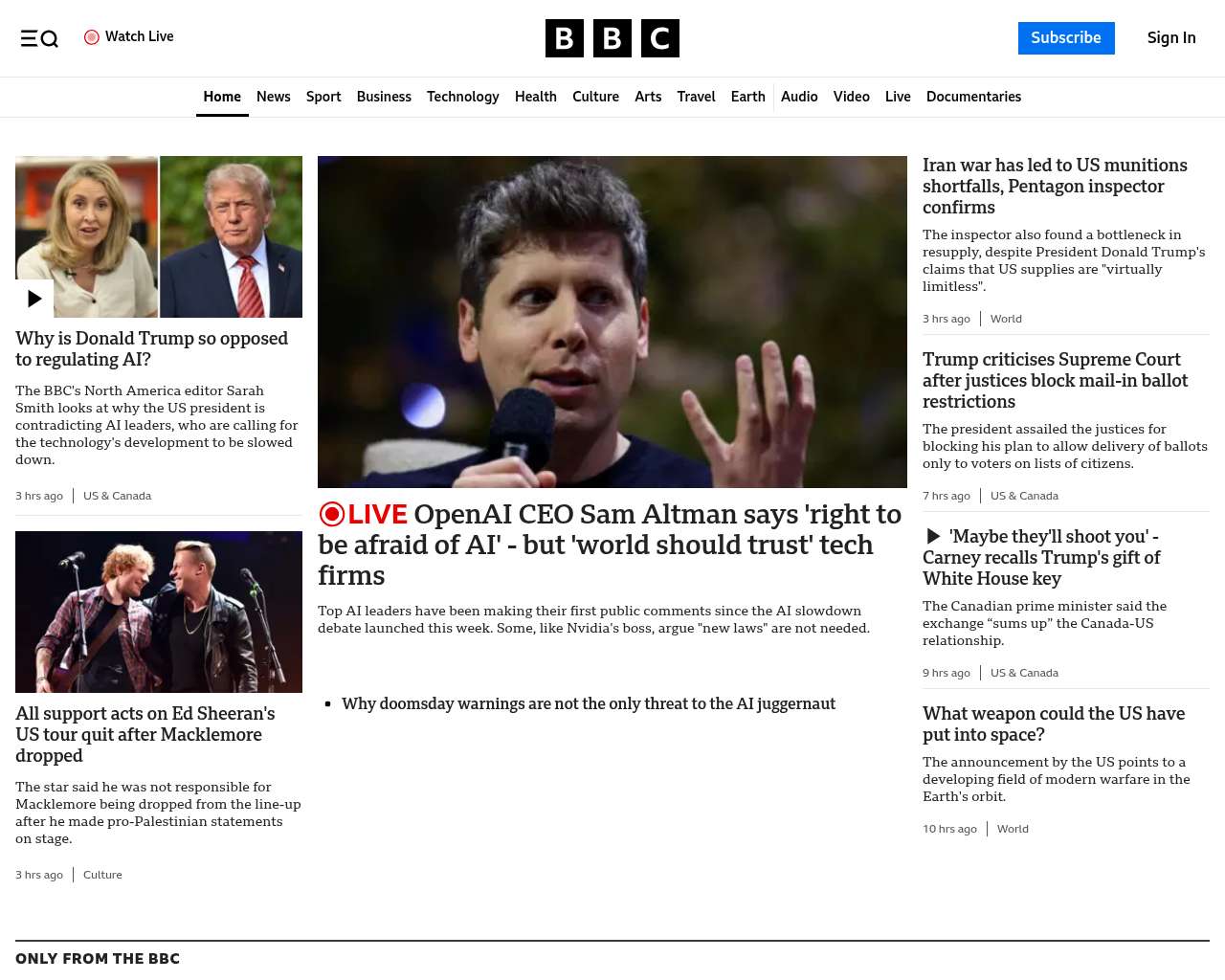
Task: Click the Watch Live red dot icon
Action: pos(92,37)
